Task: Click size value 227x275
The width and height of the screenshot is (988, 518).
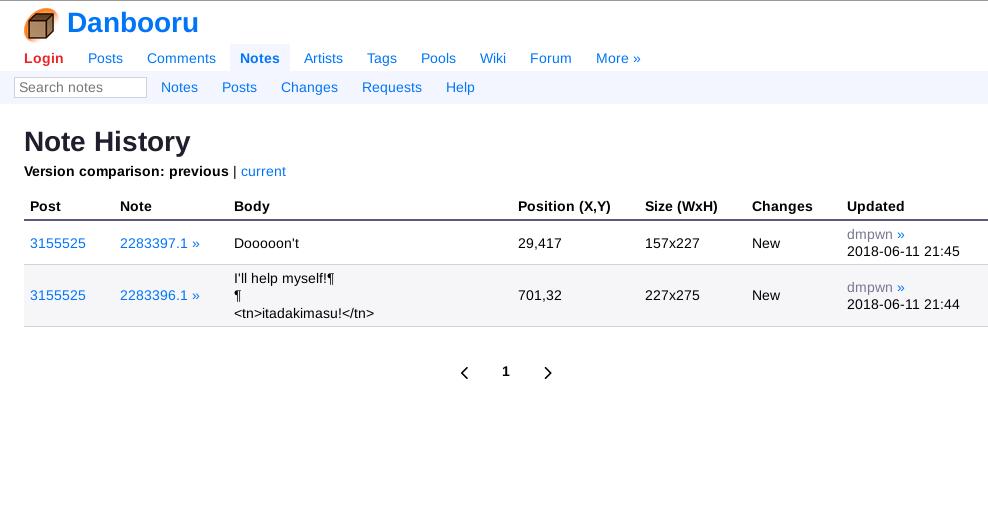Action: [672, 296]
